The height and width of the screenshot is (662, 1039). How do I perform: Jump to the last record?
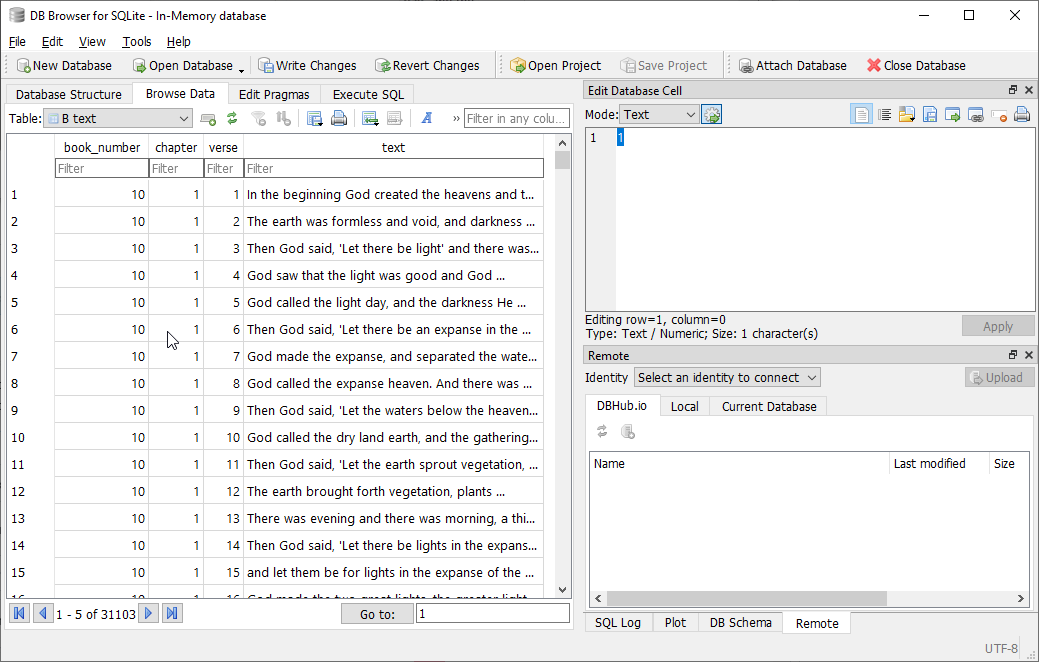171,611
